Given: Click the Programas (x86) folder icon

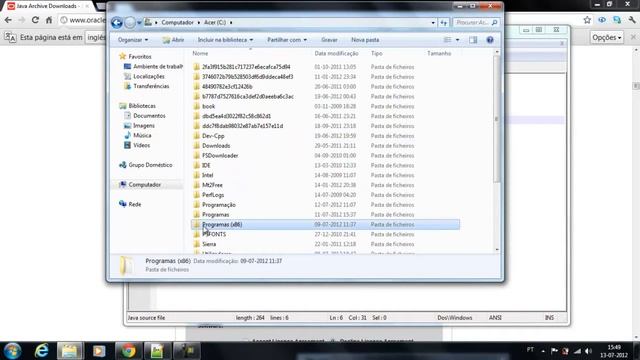Looking at the screenshot, I should (x=196, y=224).
